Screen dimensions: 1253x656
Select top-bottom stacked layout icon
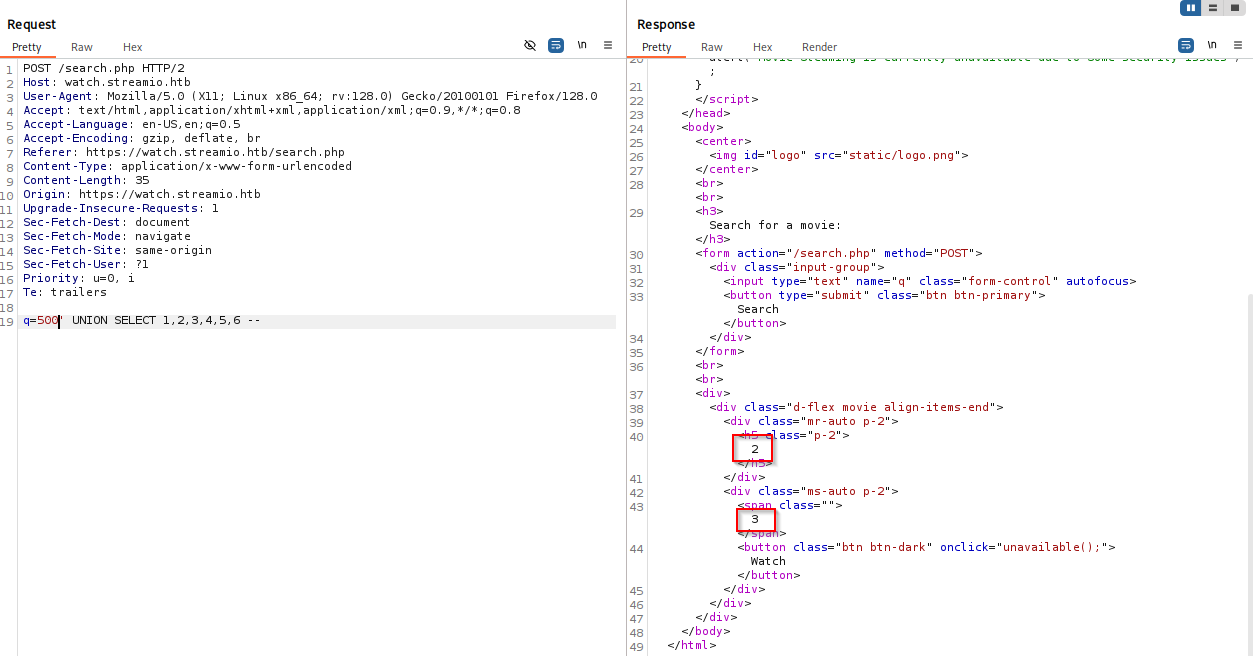(x=1212, y=8)
